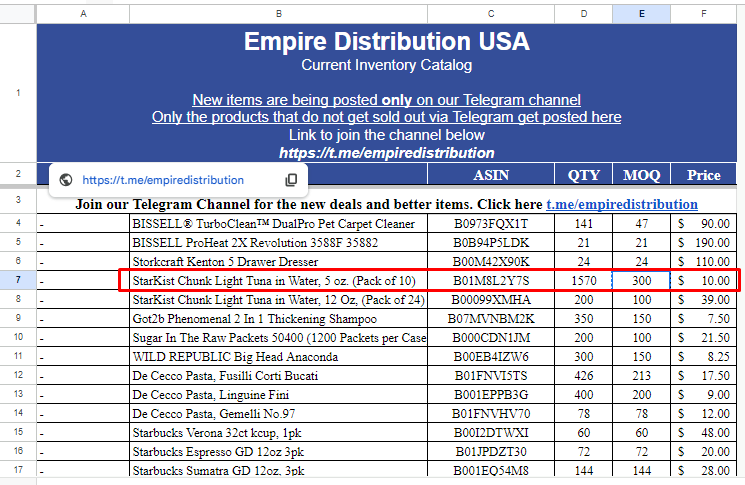Select QTY cell 141
Viewport: 745px width, 485px height.
(x=583, y=223)
